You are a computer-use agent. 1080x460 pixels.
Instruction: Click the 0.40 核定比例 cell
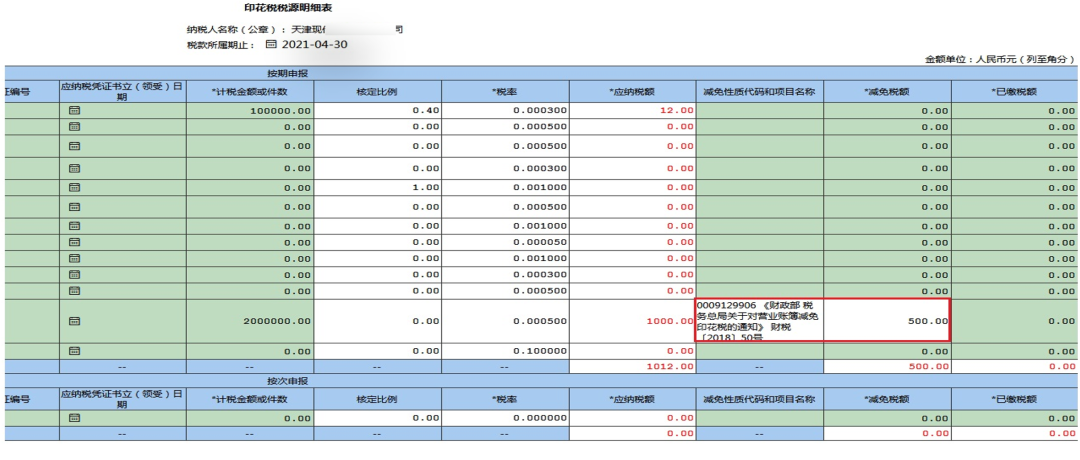coord(377,110)
